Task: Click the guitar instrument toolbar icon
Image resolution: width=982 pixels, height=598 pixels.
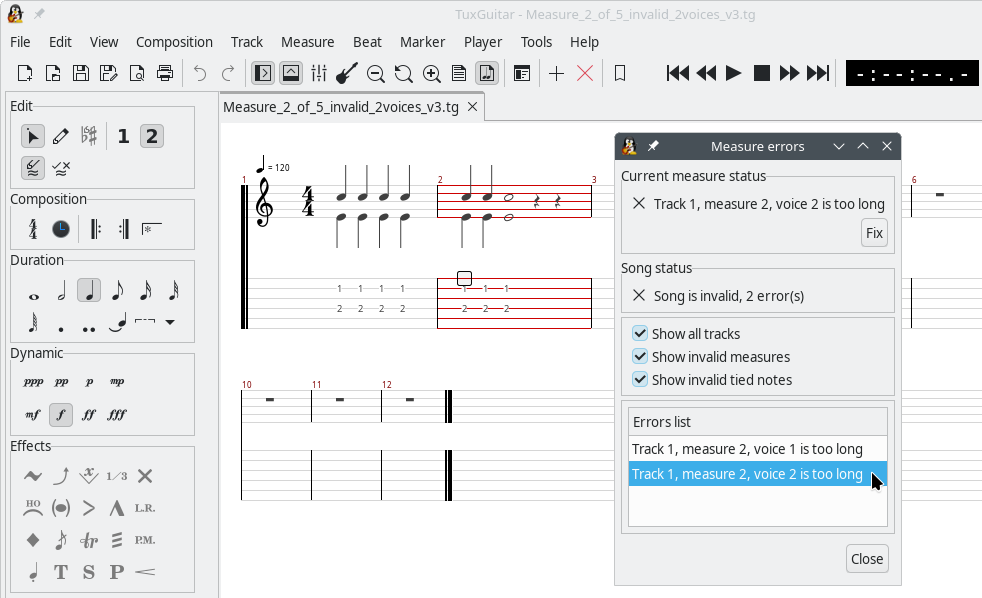Action: click(347, 73)
